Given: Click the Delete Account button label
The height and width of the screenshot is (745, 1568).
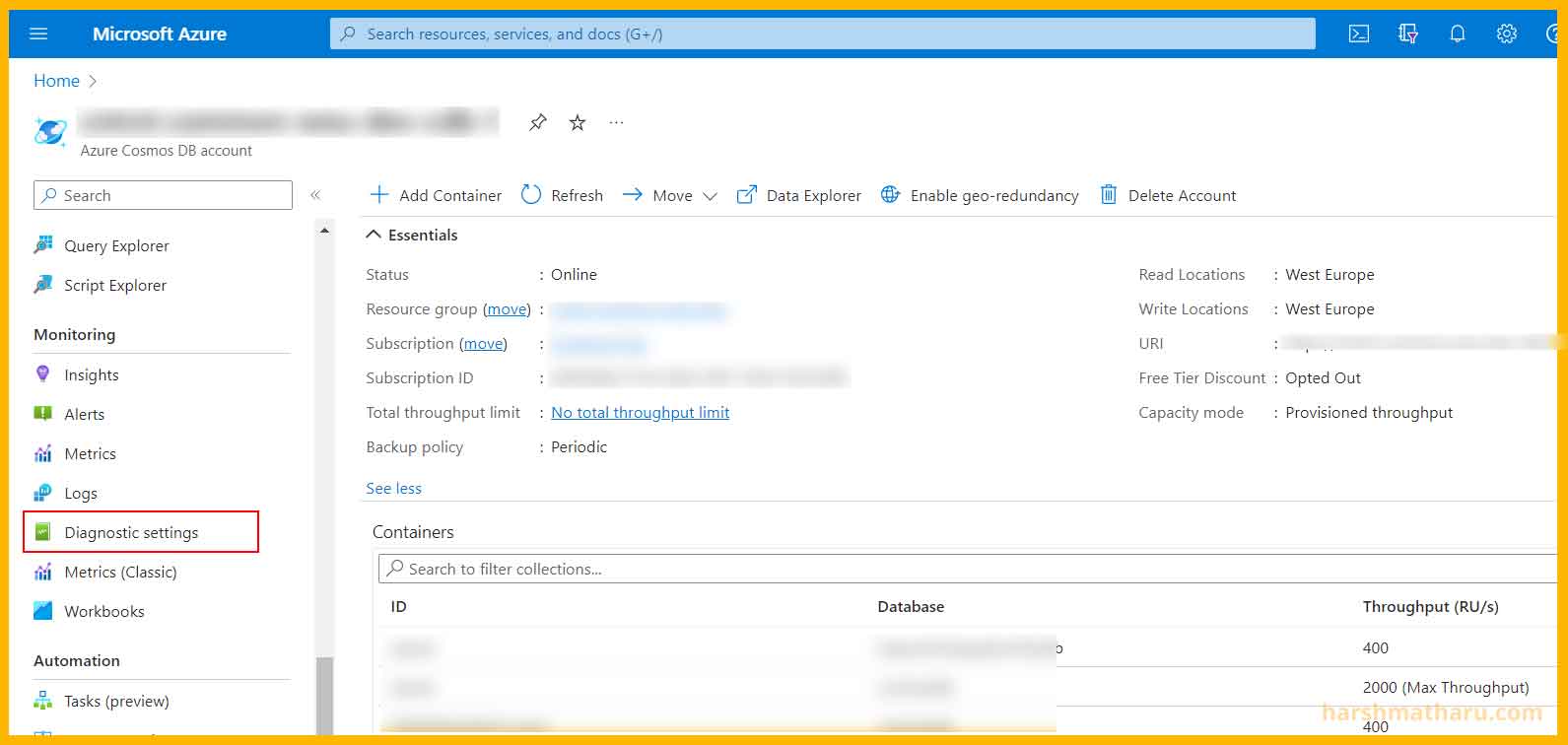Looking at the screenshot, I should click(1182, 195).
